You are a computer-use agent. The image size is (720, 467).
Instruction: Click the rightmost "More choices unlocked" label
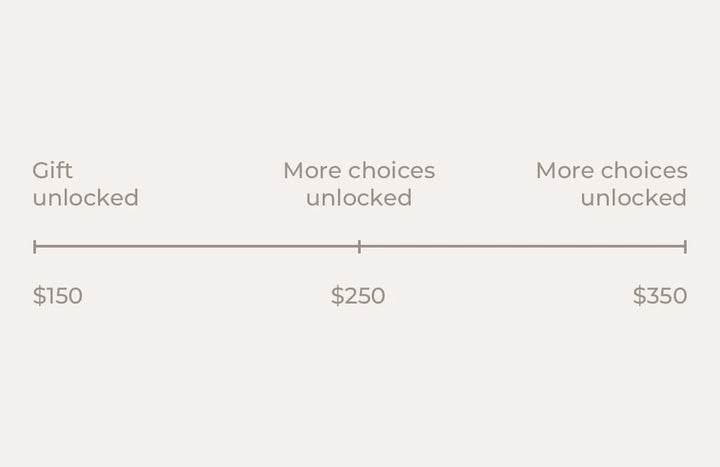[x=612, y=184]
